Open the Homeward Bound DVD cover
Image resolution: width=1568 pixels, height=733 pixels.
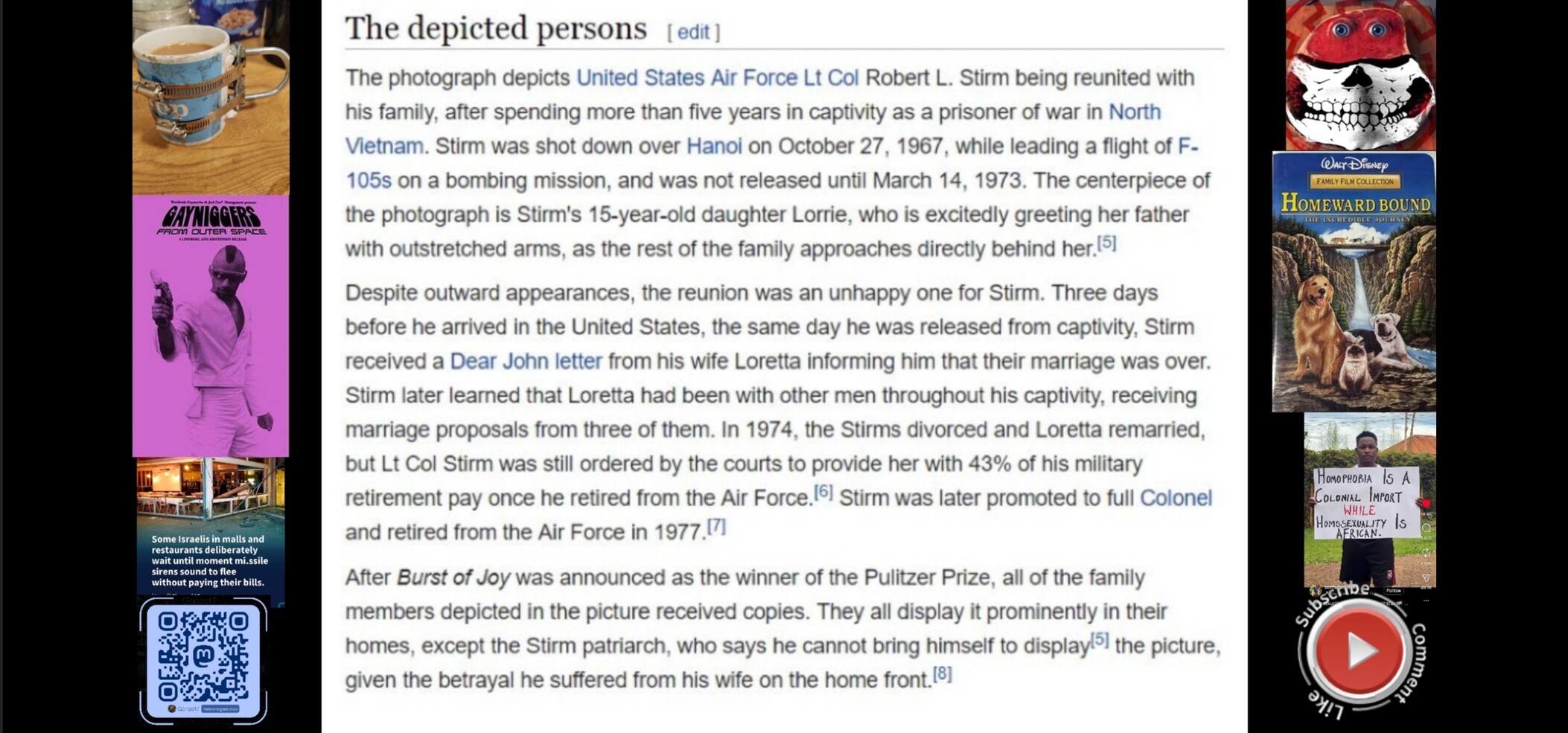point(1354,281)
